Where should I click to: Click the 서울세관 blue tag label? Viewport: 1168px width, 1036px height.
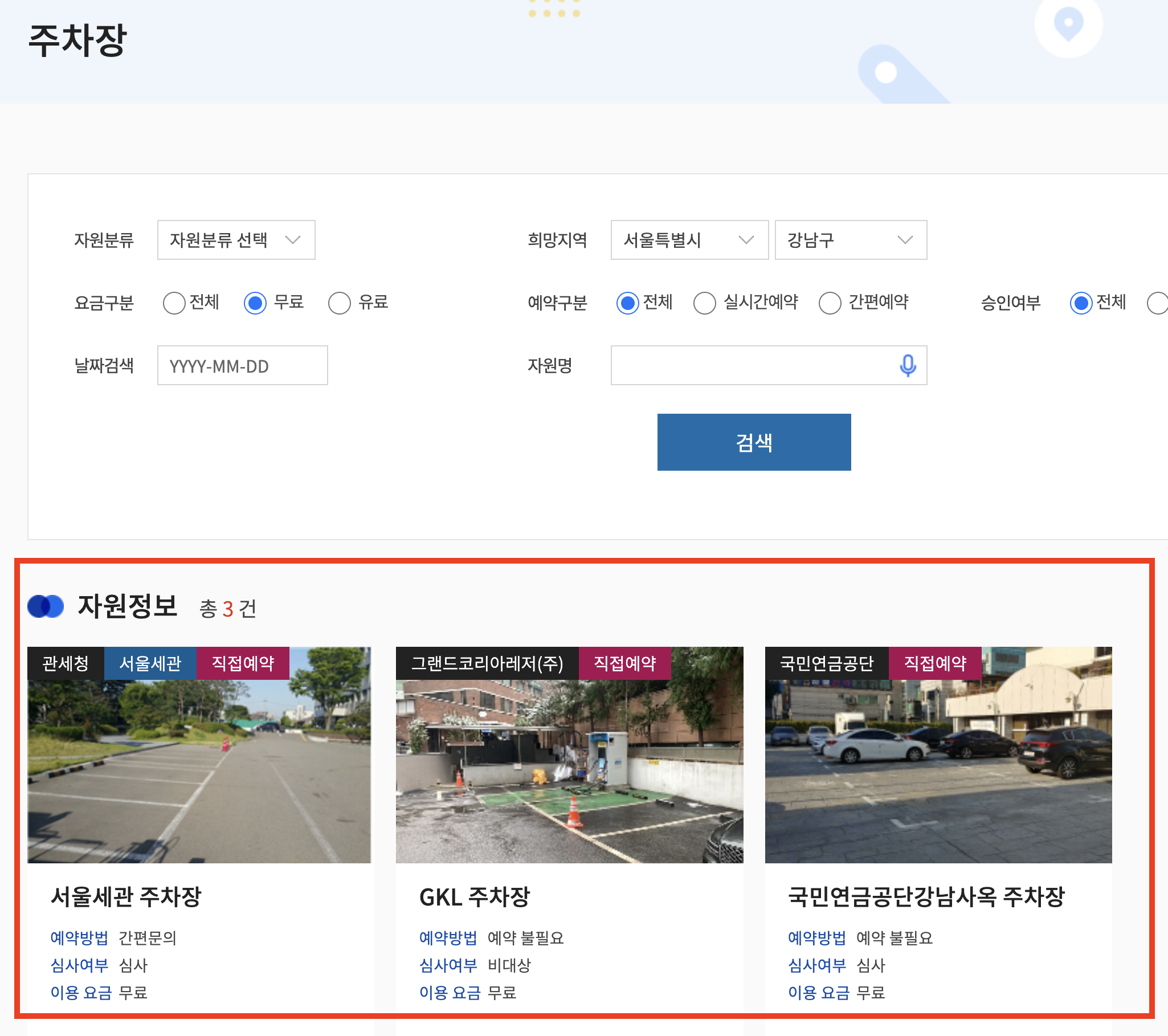150,663
